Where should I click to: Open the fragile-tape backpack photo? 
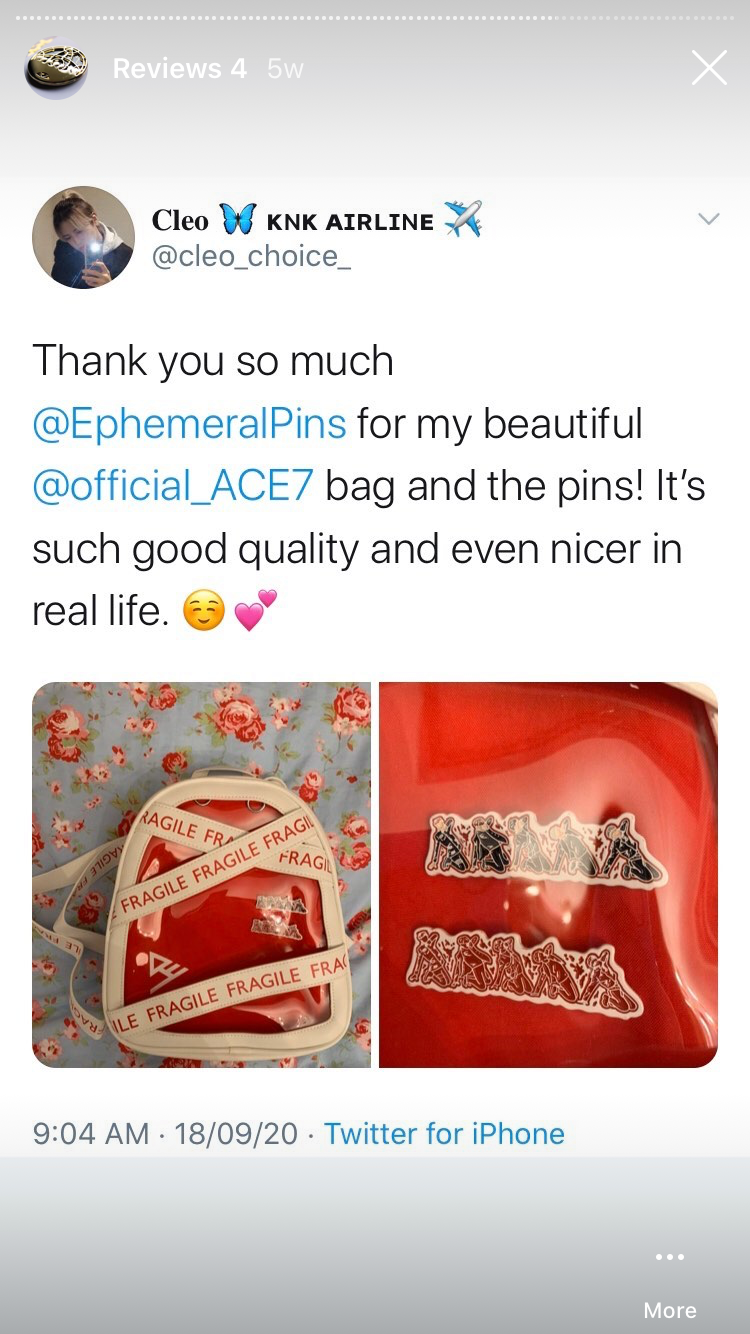pos(201,875)
